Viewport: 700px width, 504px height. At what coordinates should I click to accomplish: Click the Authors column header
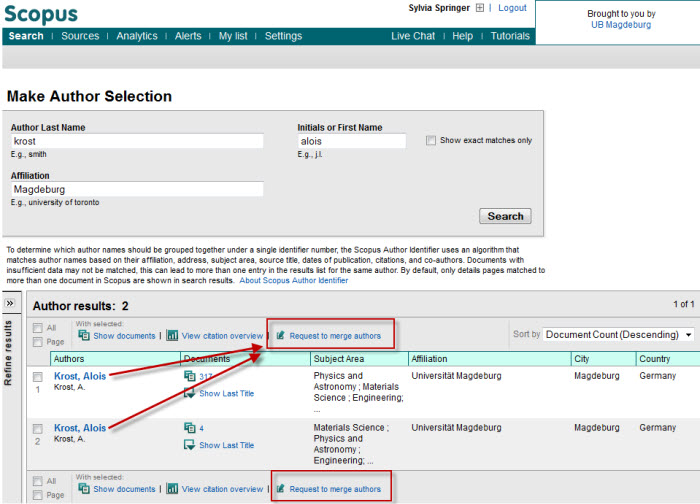click(115, 359)
